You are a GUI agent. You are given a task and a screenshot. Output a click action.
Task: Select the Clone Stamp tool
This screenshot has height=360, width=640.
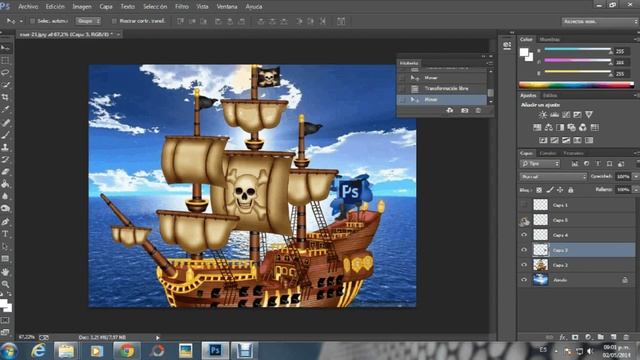(x=5, y=147)
